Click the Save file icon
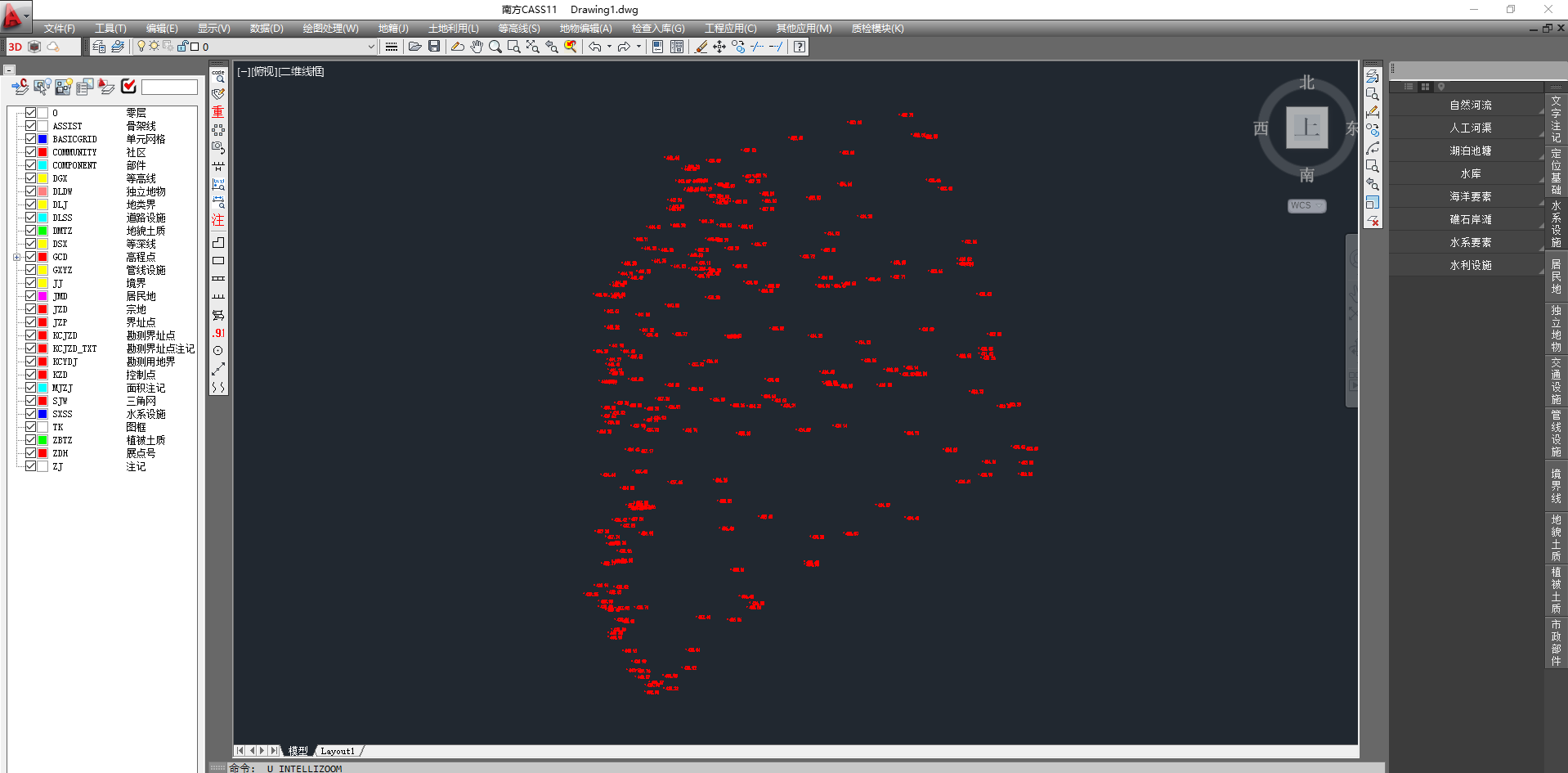The image size is (1568, 773). pos(434,47)
